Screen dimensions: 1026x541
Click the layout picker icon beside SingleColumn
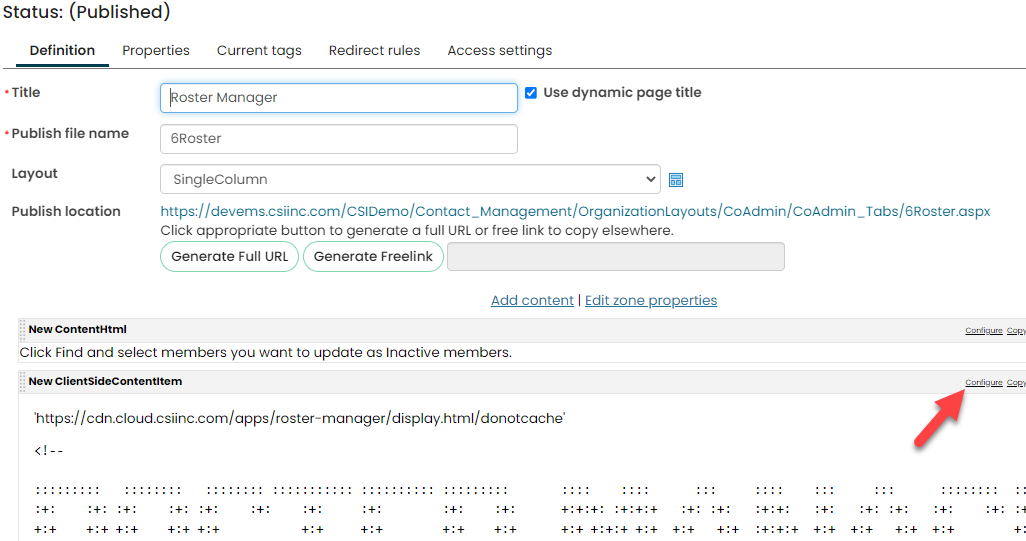(x=676, y=180)
